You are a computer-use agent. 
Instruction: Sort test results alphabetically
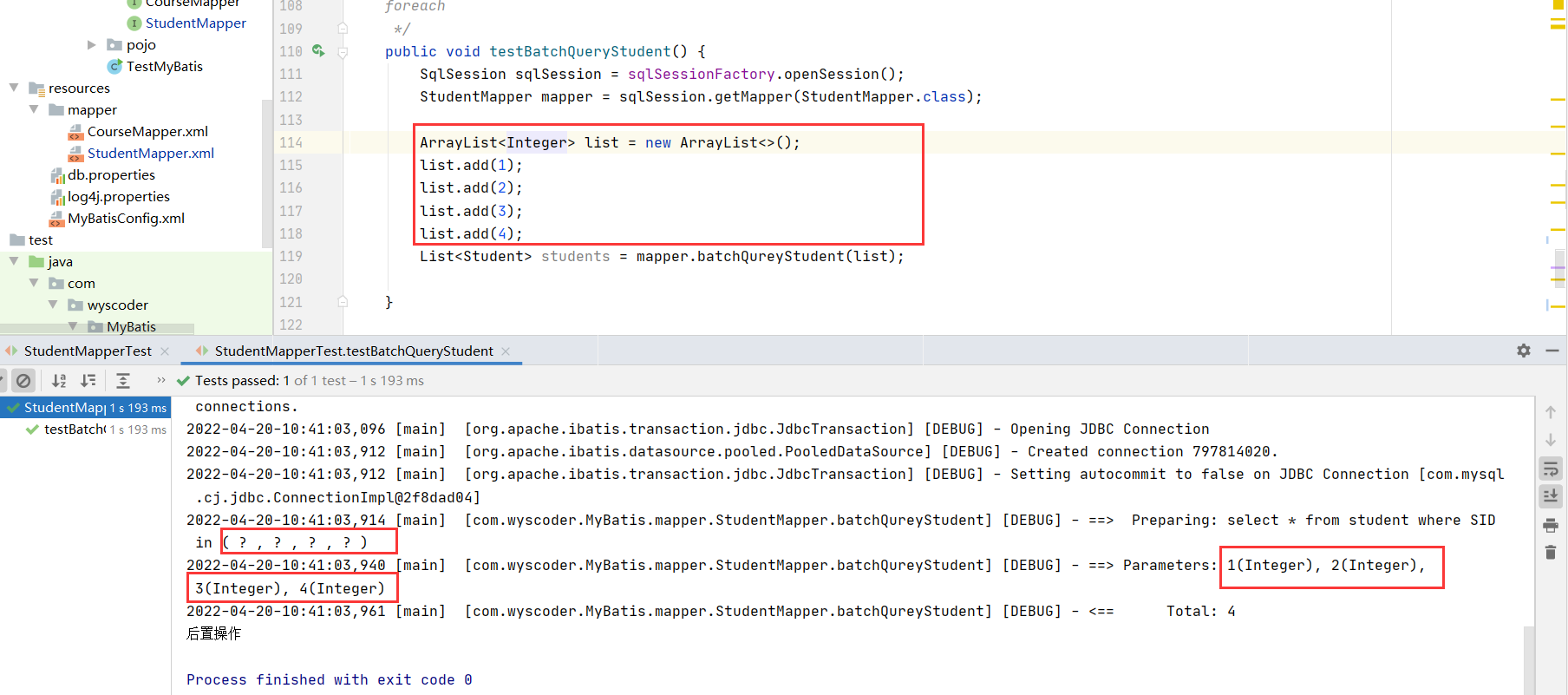click(x=59, y=380)
